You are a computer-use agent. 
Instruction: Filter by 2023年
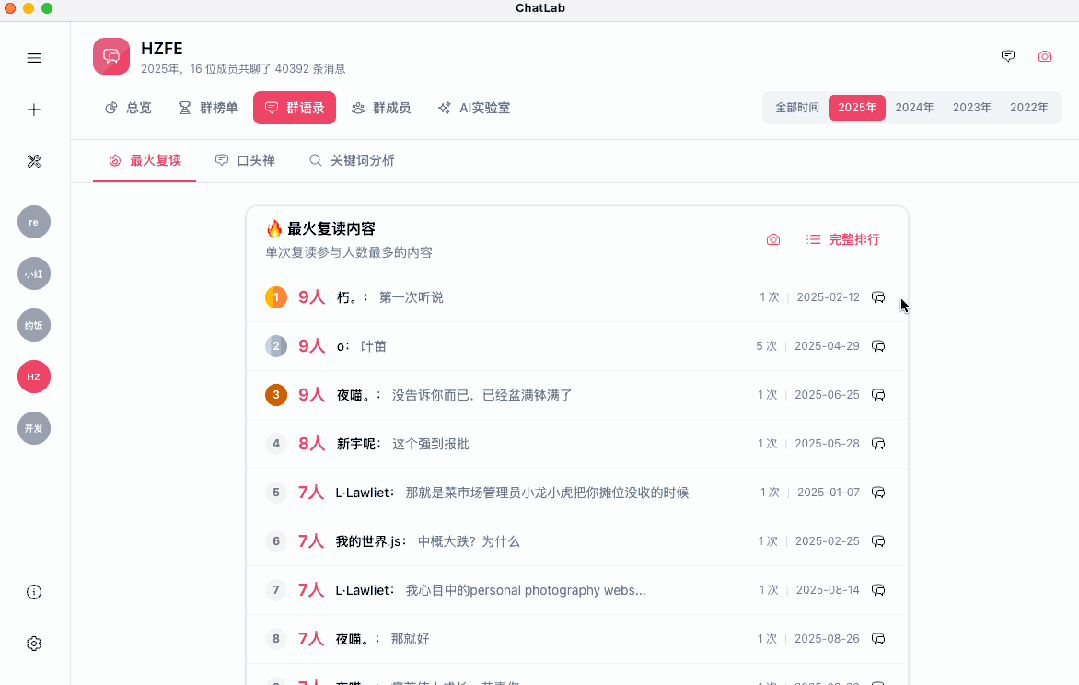click(x=972, y=107)
